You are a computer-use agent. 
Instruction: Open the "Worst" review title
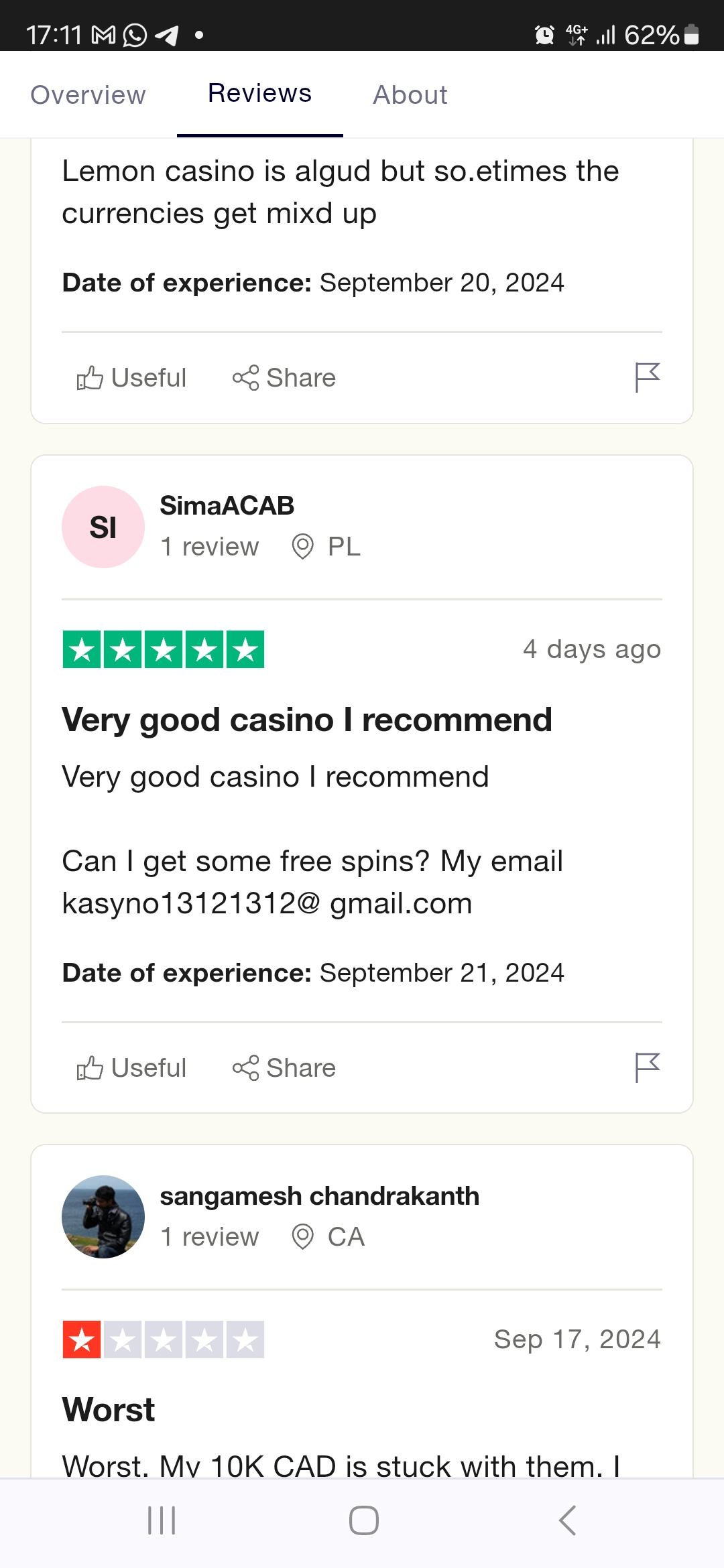[x=109, y=1410]
